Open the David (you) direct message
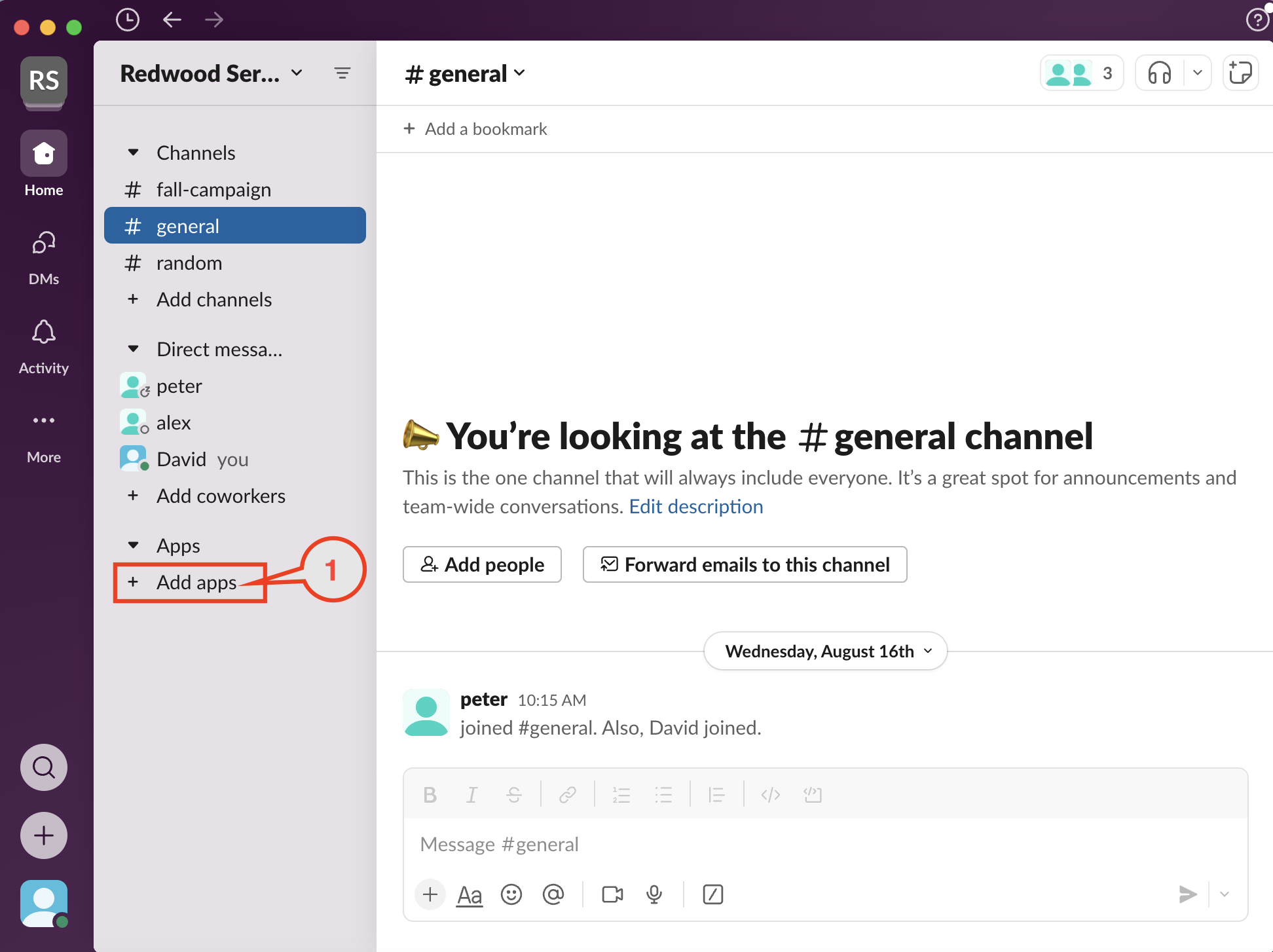The height and width of the screenshot is (952, 1273). pos(235,460)
